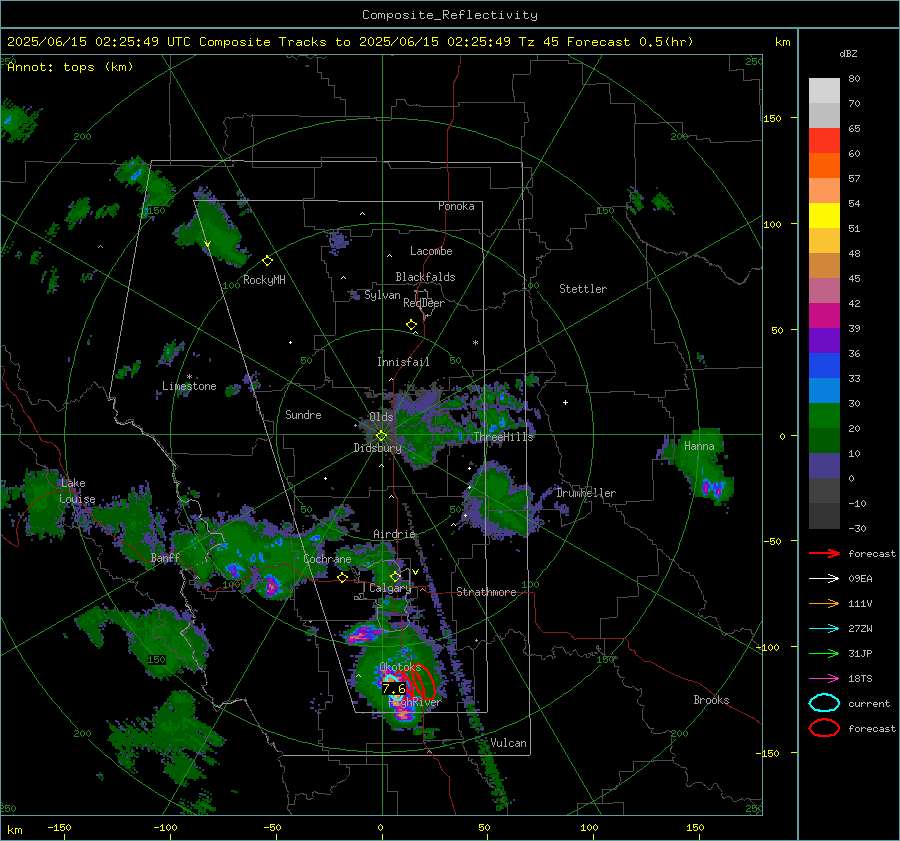The width and height of the screenshot is (900, 841).
Task: Pick the magenta 18TS track arrow
Action: 824,679
